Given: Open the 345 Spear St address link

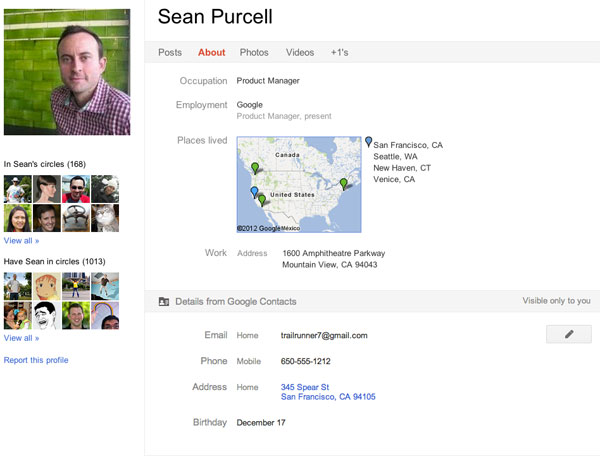Looking at the screenshot, I should pyautogui.click(x=305, y=387).
